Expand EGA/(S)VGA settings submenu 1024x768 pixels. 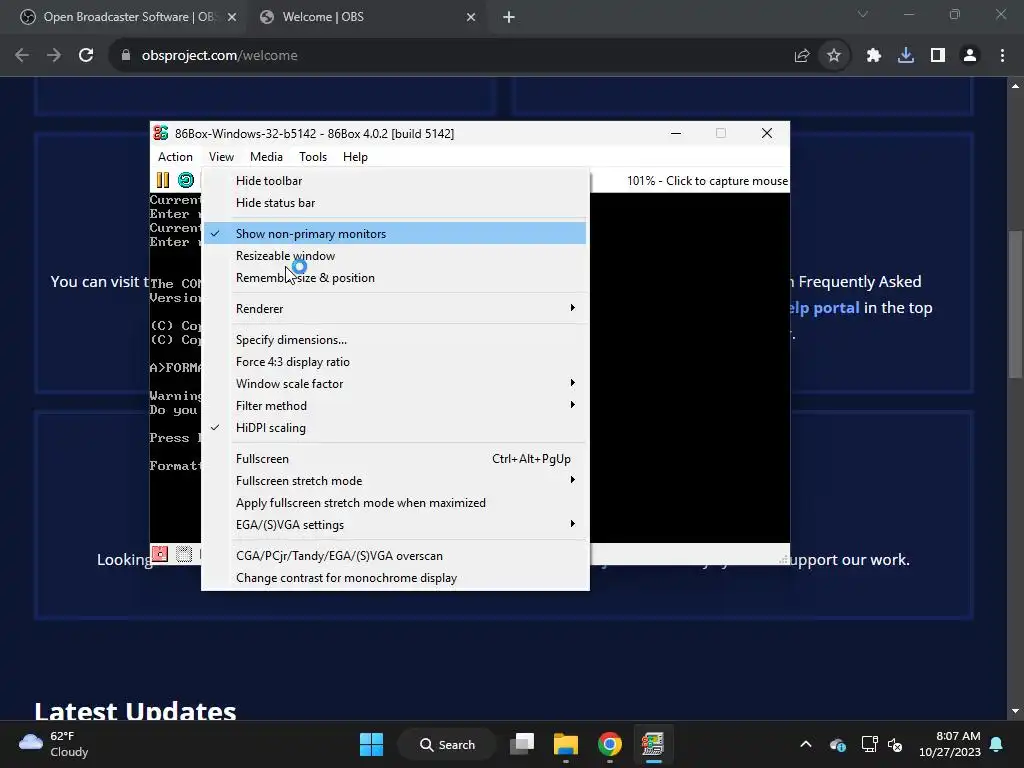395,524
